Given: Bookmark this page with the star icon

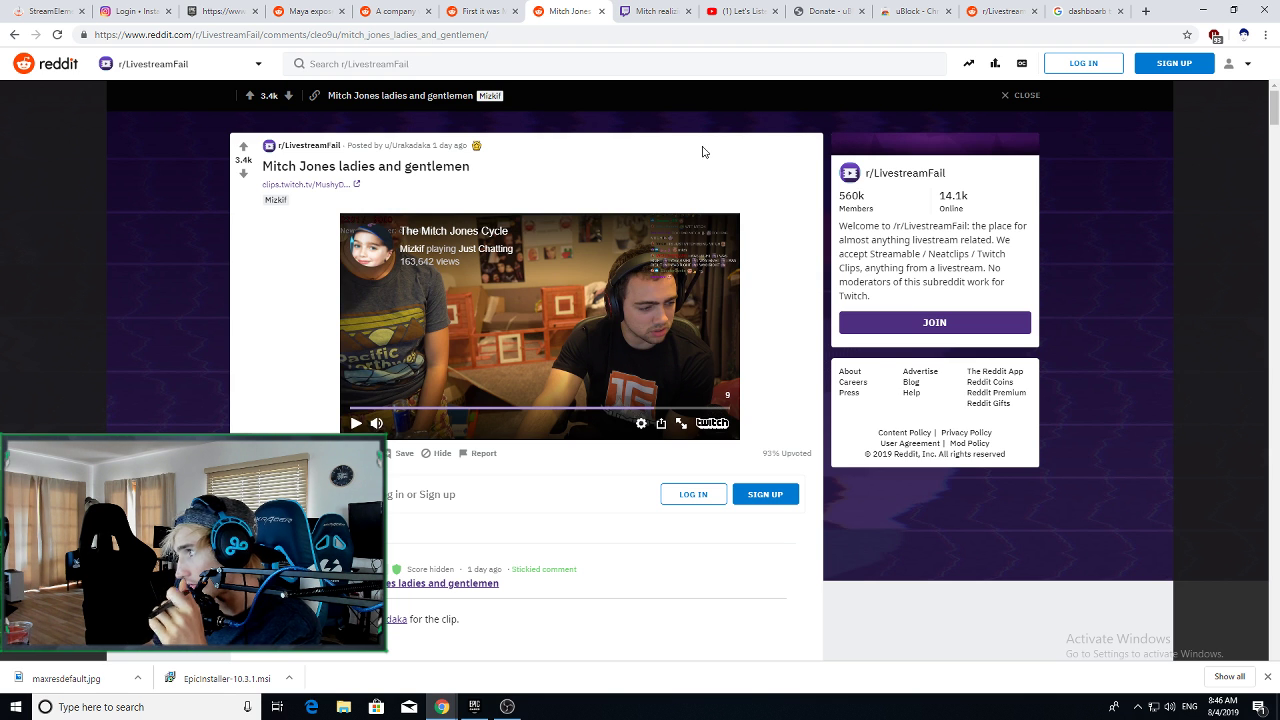Looking at the screenshot, I should click(x=1187, y=34).
